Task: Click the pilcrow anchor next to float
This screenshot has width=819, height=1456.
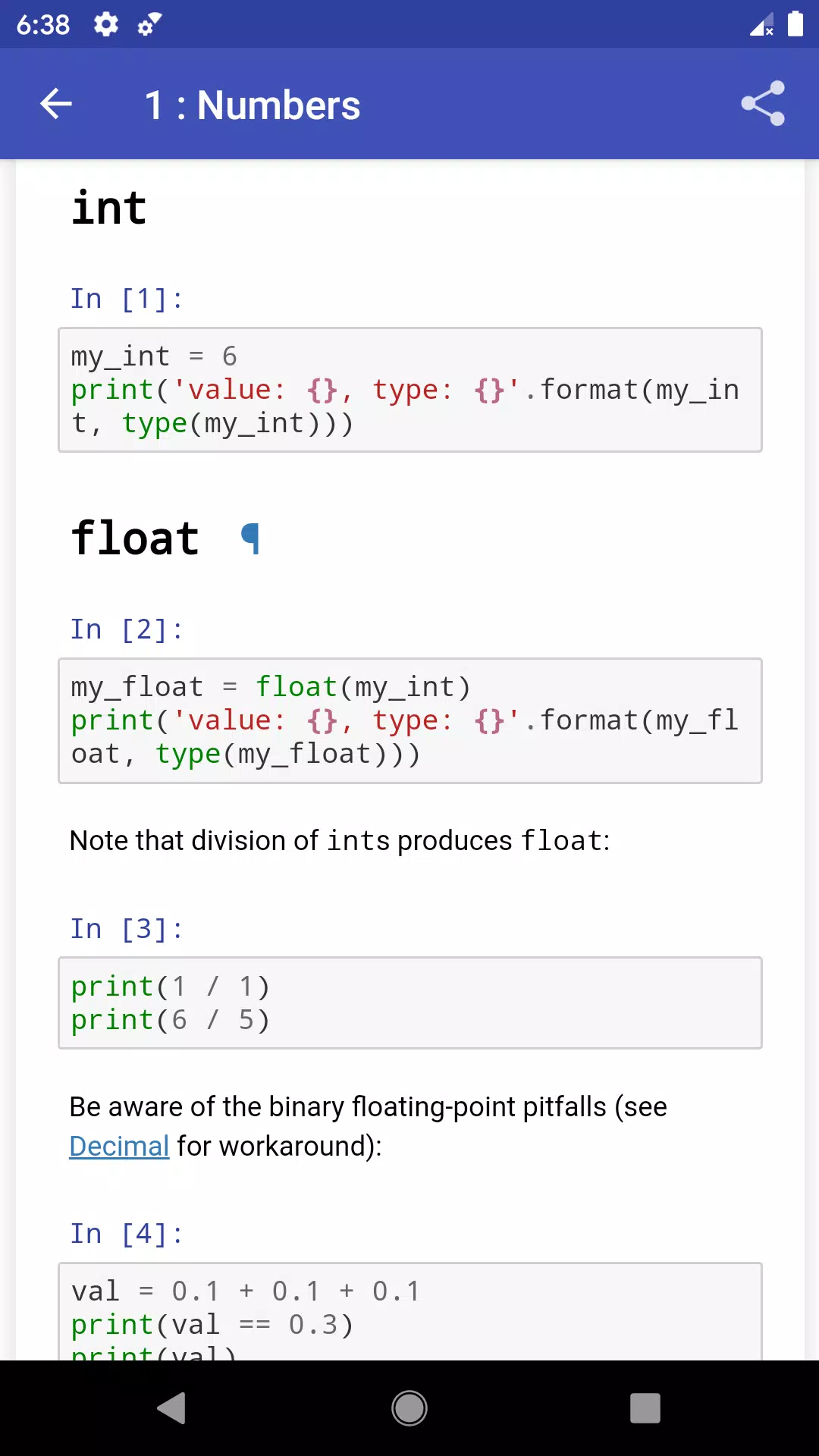Action: click(x=250, y=539)
